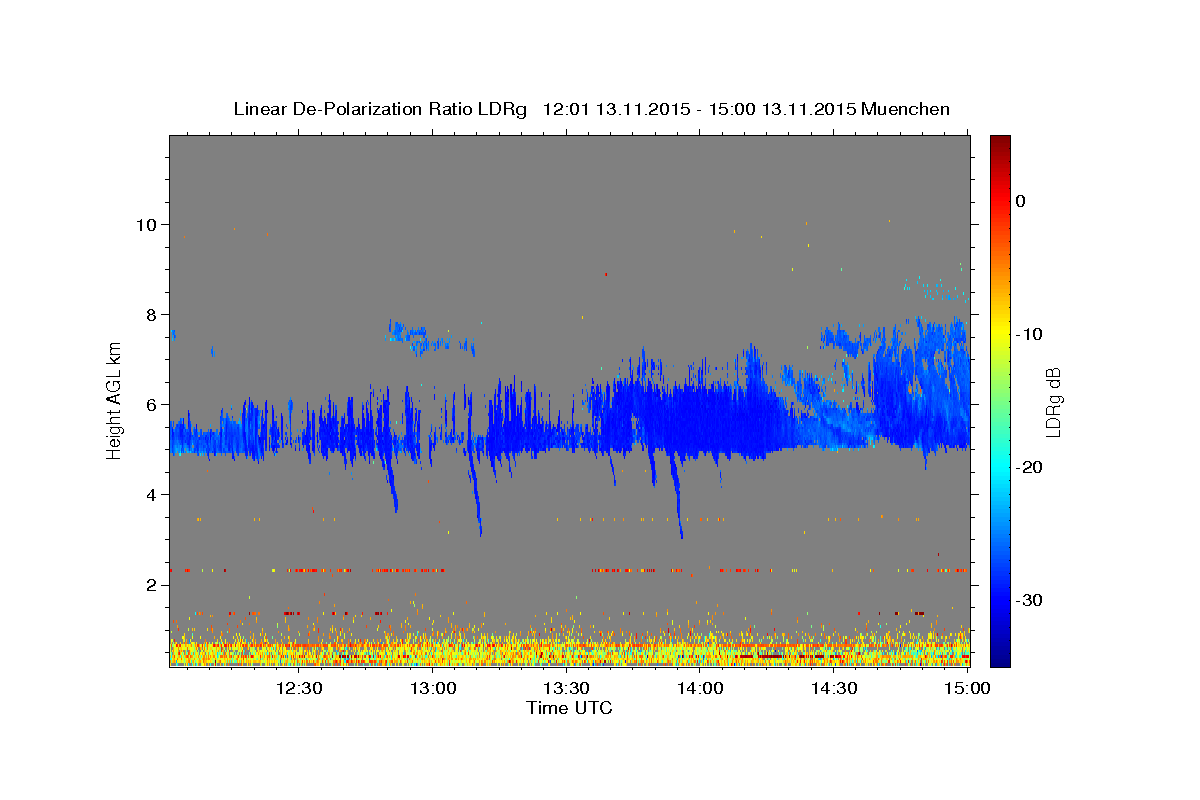1200x800 pixels.
Task: Select the 'Muenchen' location text in title
Action: (906, 109)
